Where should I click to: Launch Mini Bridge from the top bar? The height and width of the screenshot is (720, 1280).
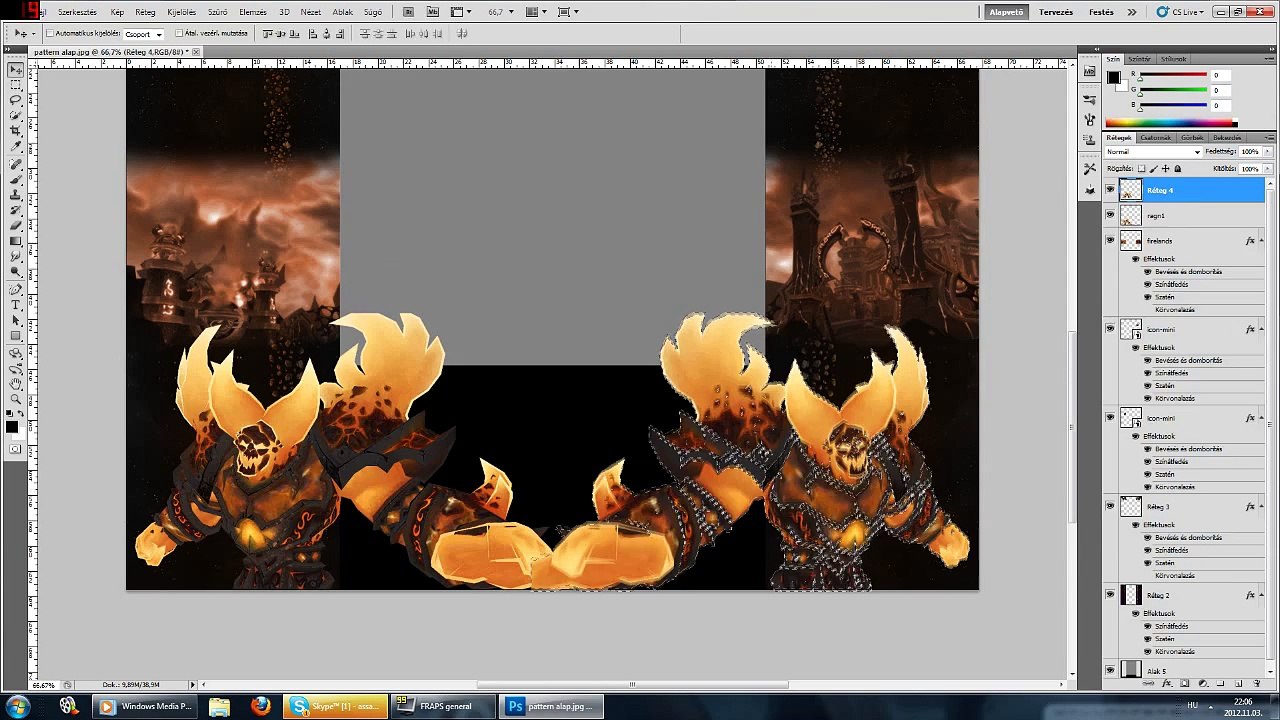click(x=433, y=12)
